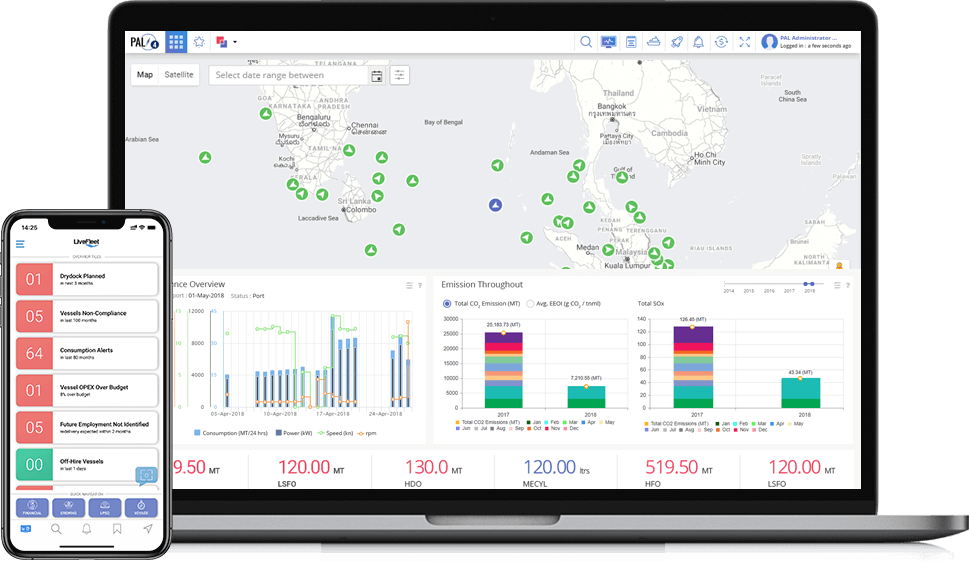Click the calendar icon in date range field
The width and height of the screenshot is (969, 563).
[377, 75]
